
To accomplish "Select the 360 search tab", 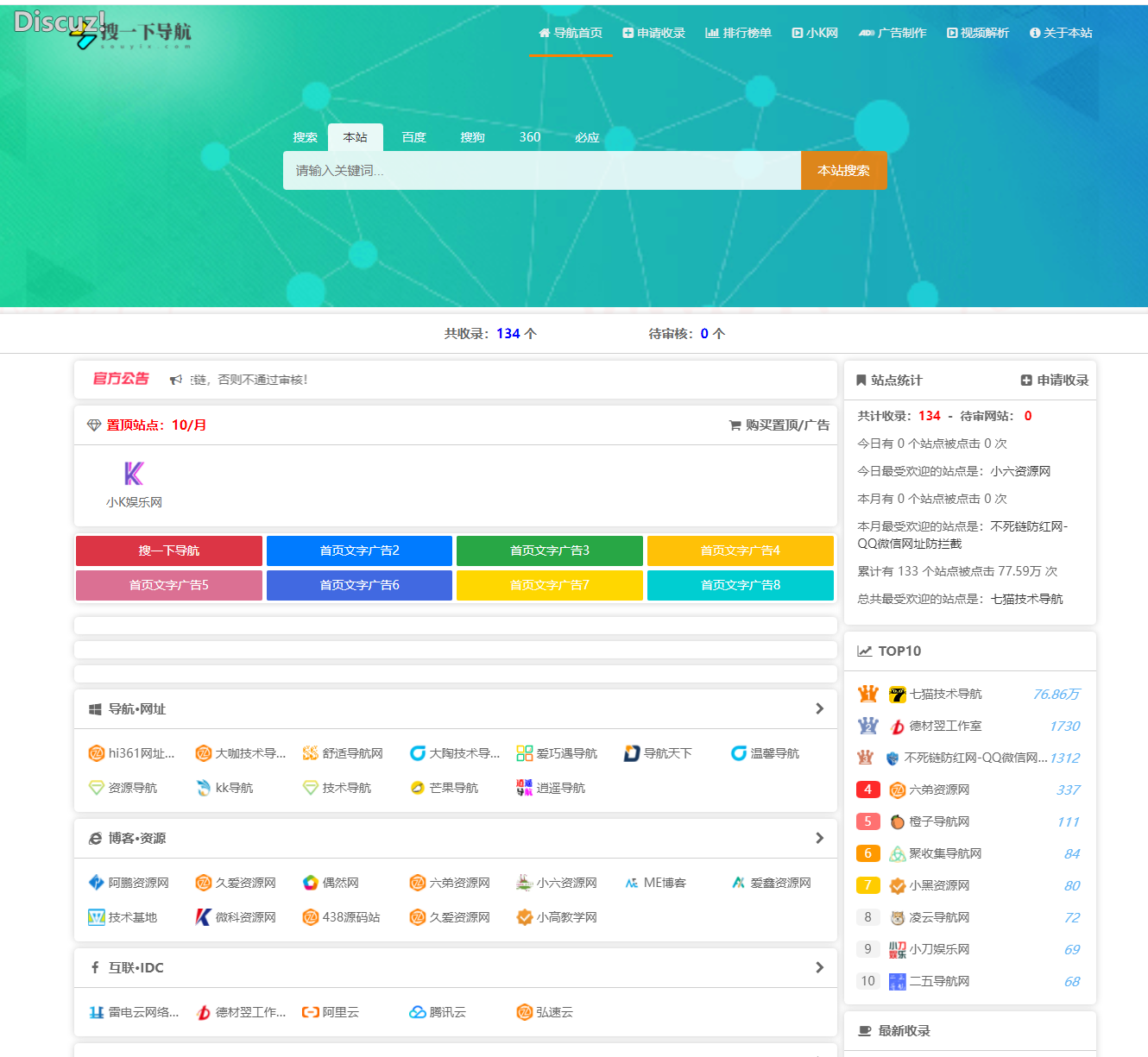I will pyautogui.click(x=530, y=137).
